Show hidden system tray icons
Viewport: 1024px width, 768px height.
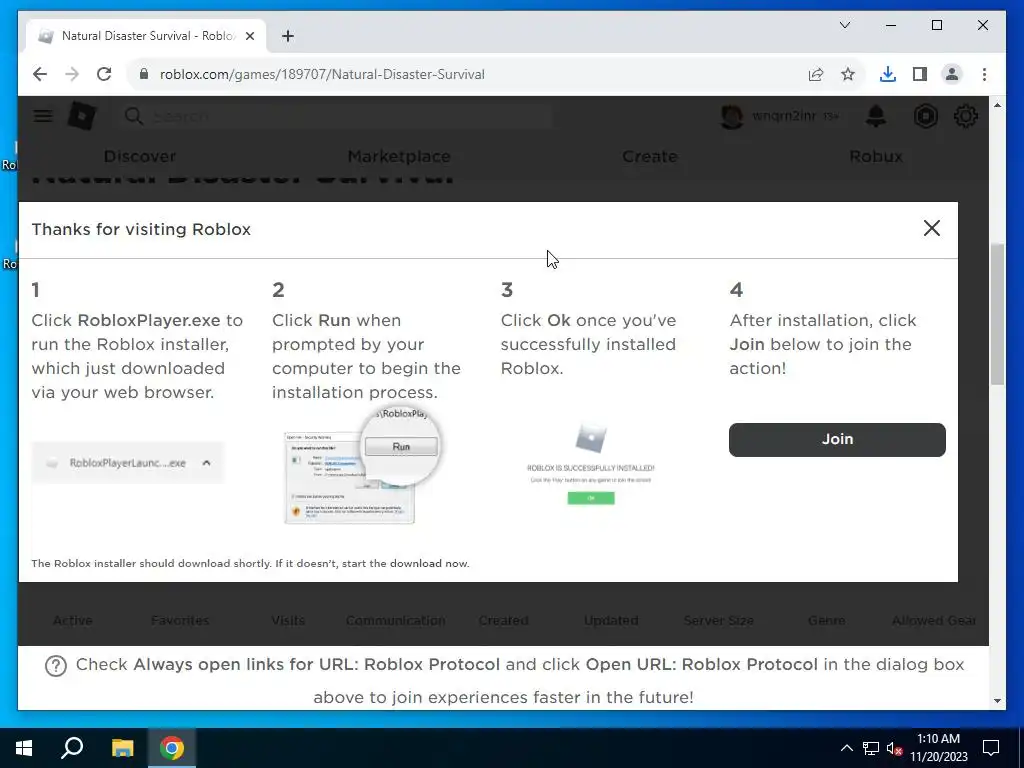click(846, 748)
